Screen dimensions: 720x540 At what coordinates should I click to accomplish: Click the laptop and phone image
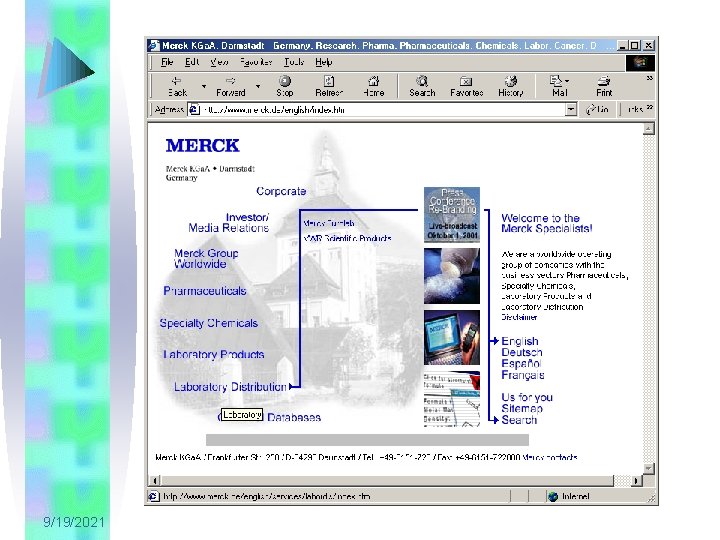452,338
